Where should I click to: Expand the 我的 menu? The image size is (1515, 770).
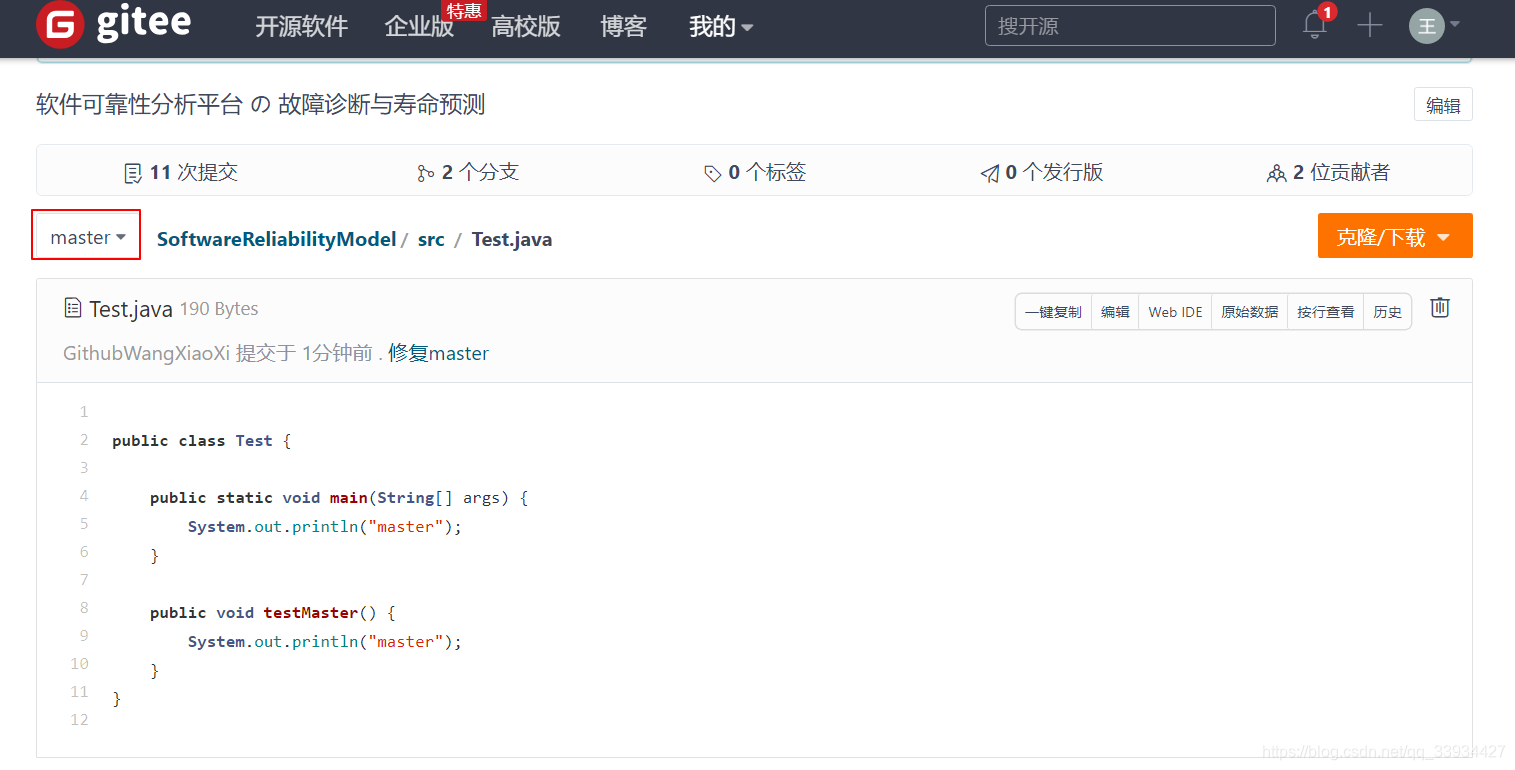721,27
